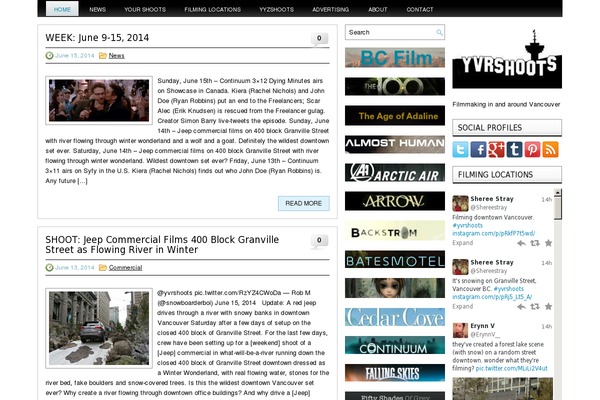Open the Tumblr social profile icon
The width and height of the screenshot is (600, 400).
[514, 150]
